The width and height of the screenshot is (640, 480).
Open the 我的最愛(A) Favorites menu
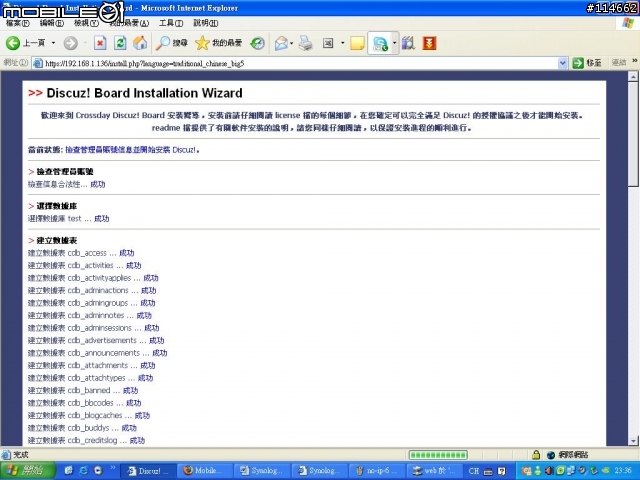(x=129, y=23)
